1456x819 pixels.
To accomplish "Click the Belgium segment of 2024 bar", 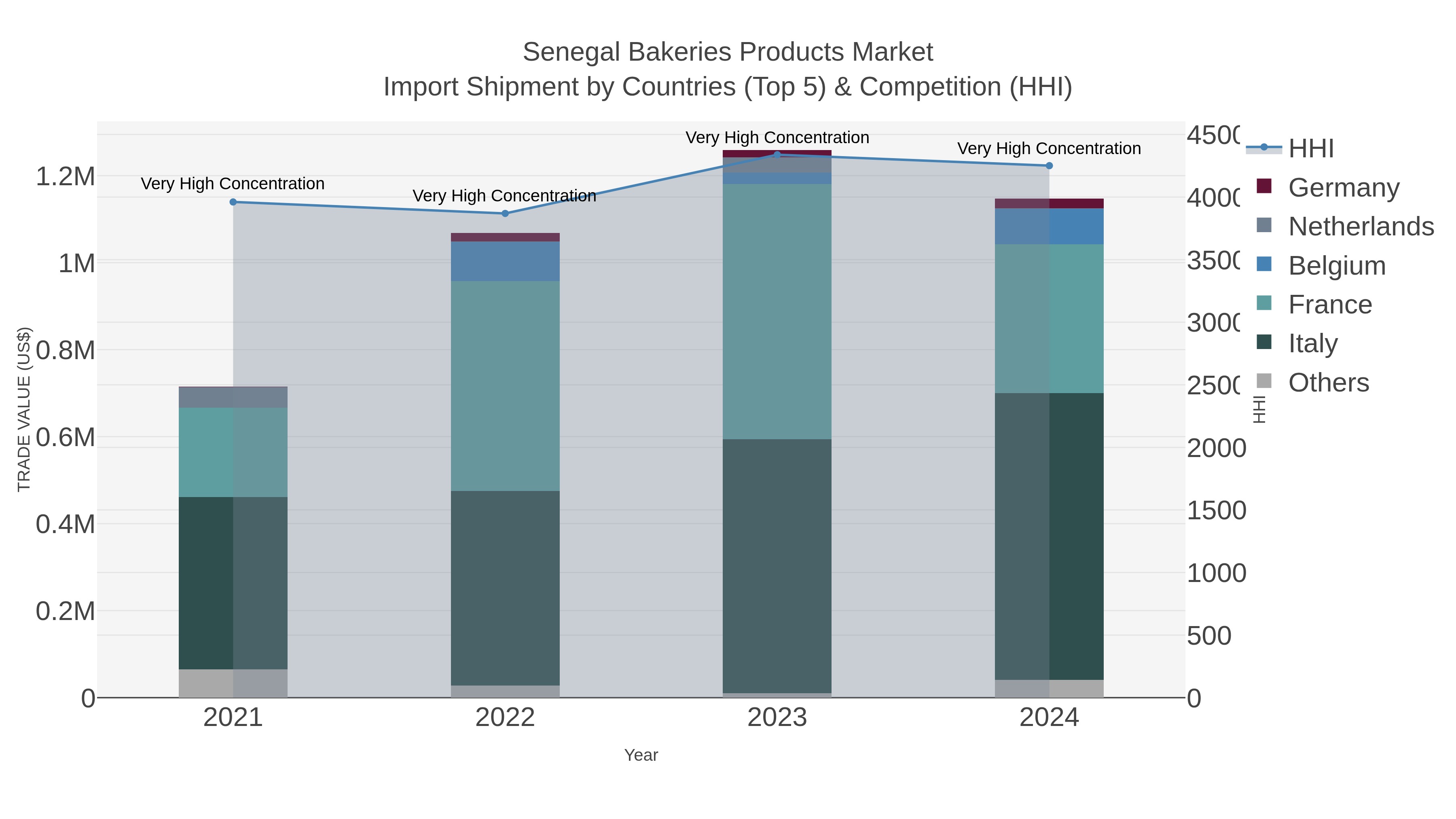I will pos(1049,226).
